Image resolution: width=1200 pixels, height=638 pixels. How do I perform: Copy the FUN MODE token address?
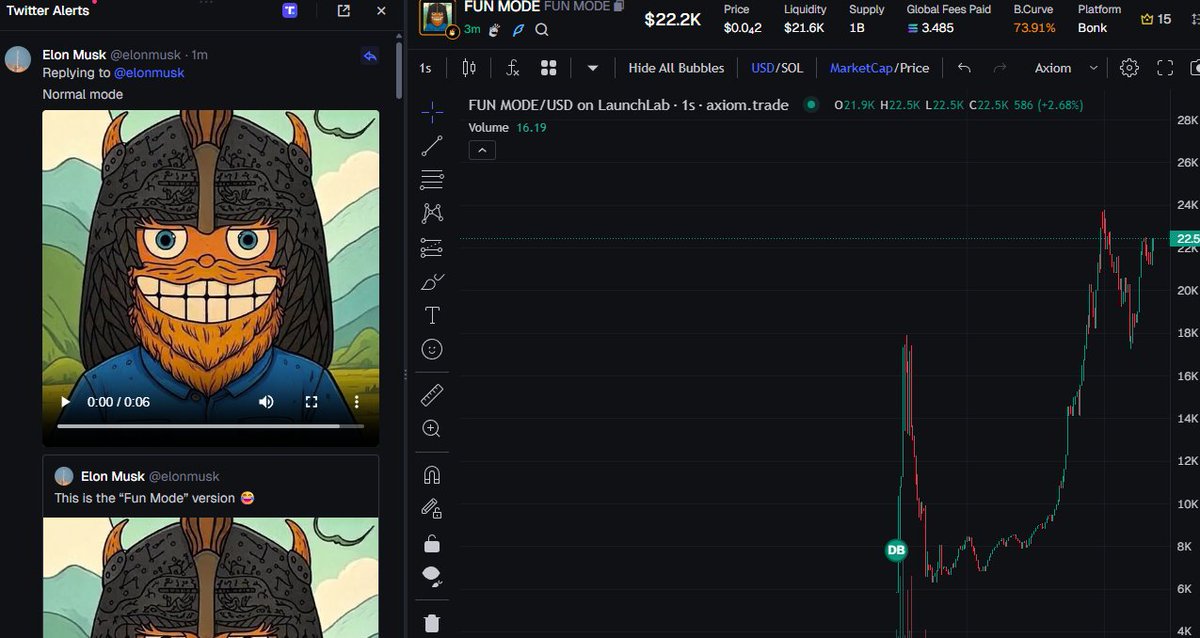pos(620,6)
